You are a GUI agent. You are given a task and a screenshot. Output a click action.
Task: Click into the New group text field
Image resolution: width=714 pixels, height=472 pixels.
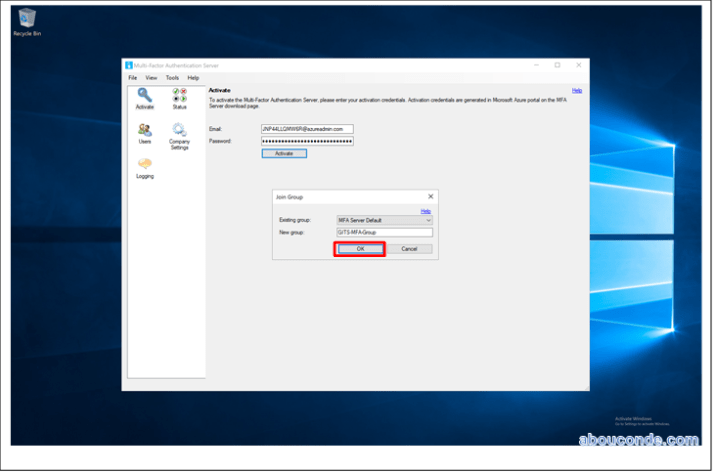(x=384, y=232)
